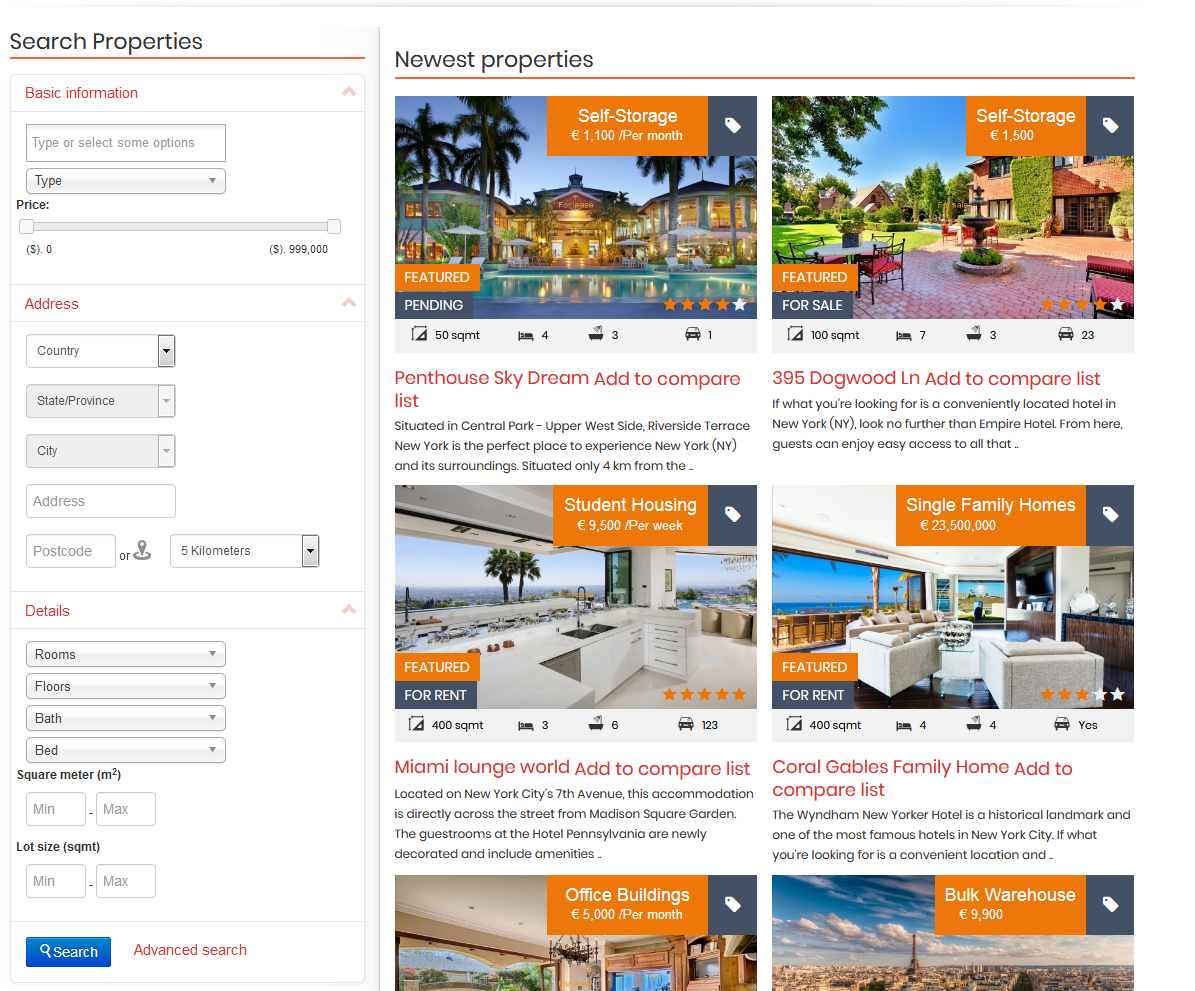Open Advanced search
1195x991 pixels.
click(190, 950)
